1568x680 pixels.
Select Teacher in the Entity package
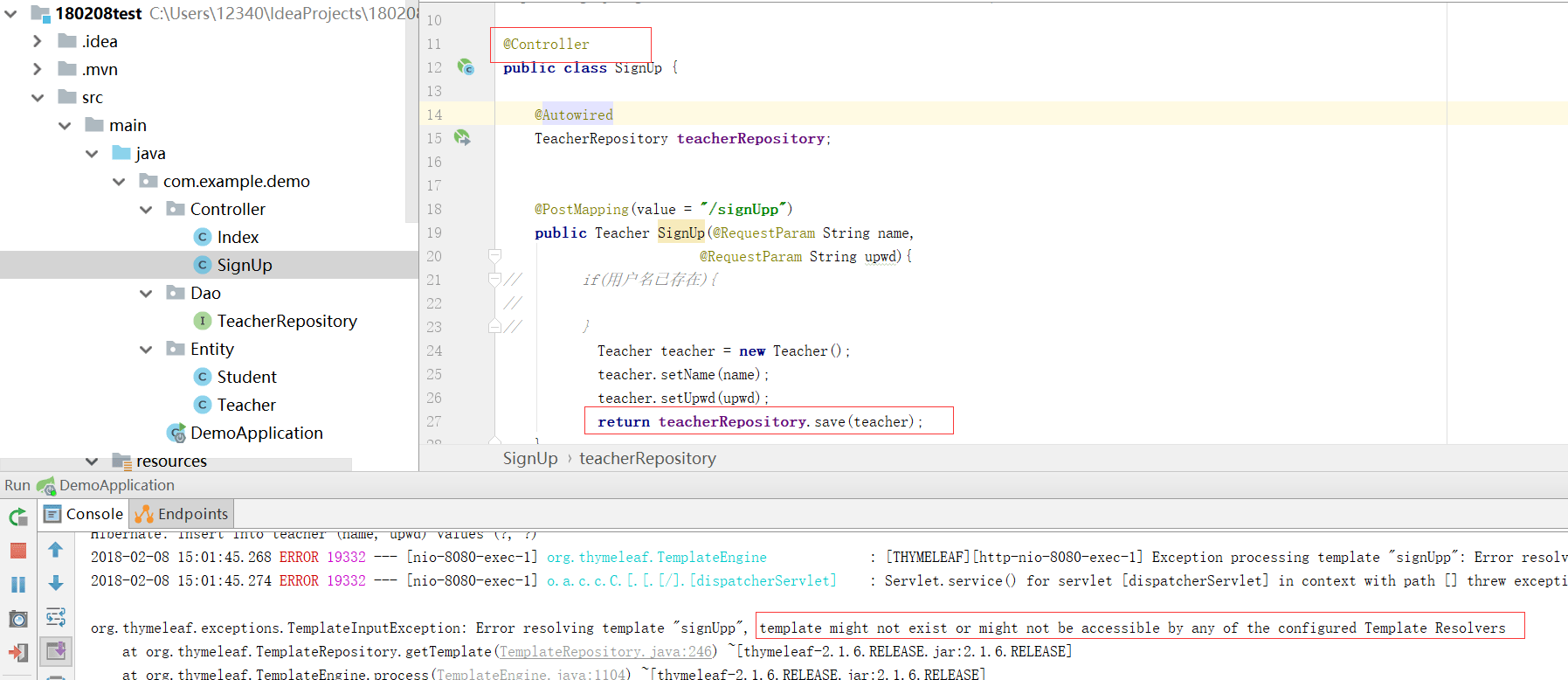click(x=246, y=405)
